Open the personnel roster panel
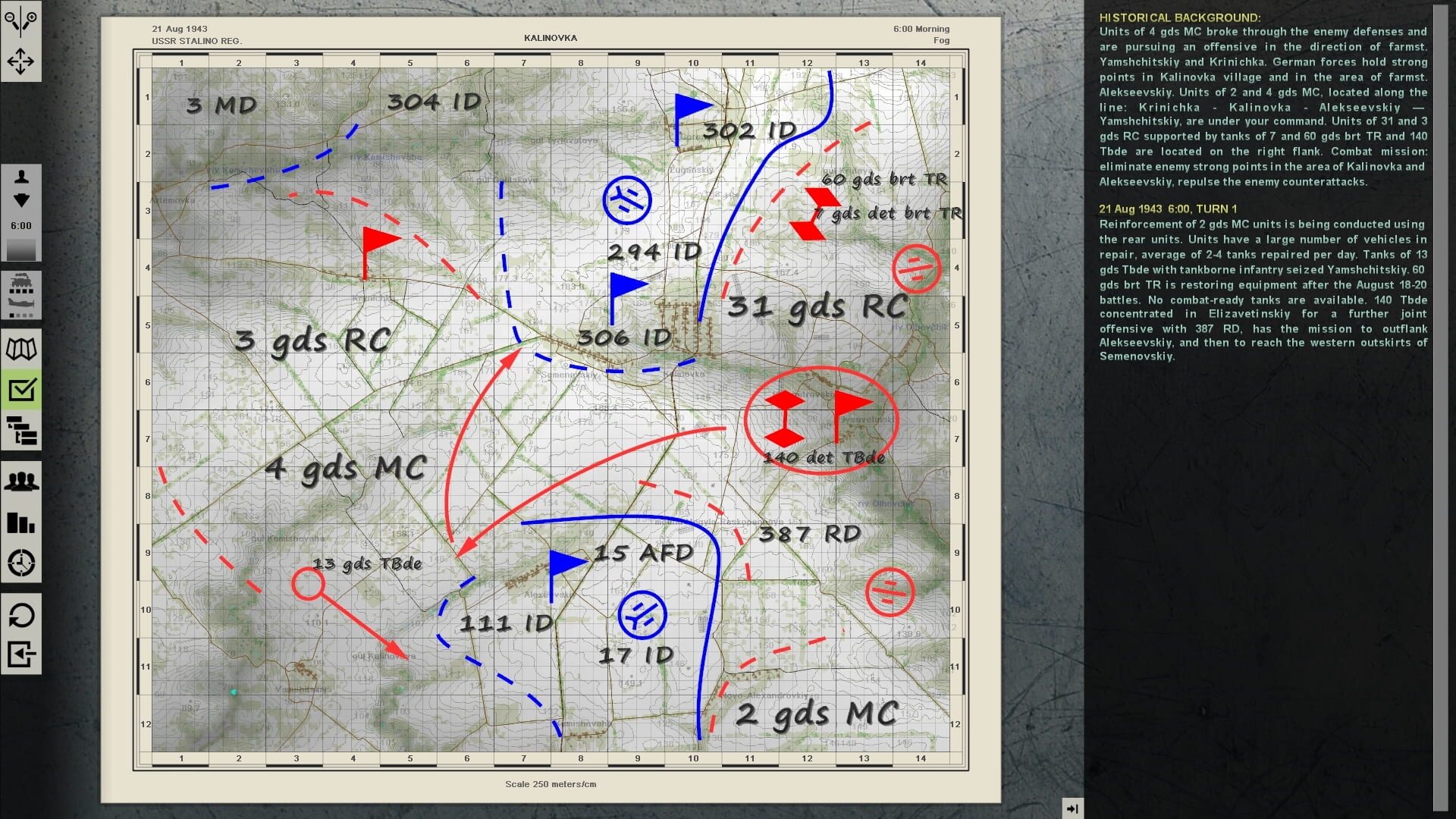Image resolution: width=1456 pixels, height=819 pixels. click(20, 482)
